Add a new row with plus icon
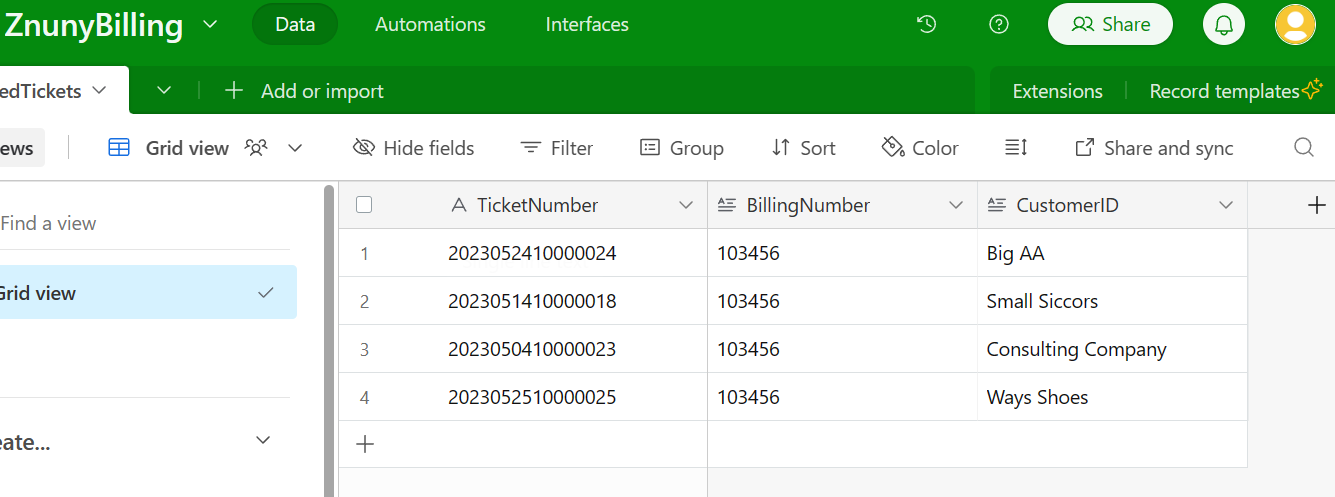Image resolution: width=1335 pixels, height=497 pixels. point(365,444)
